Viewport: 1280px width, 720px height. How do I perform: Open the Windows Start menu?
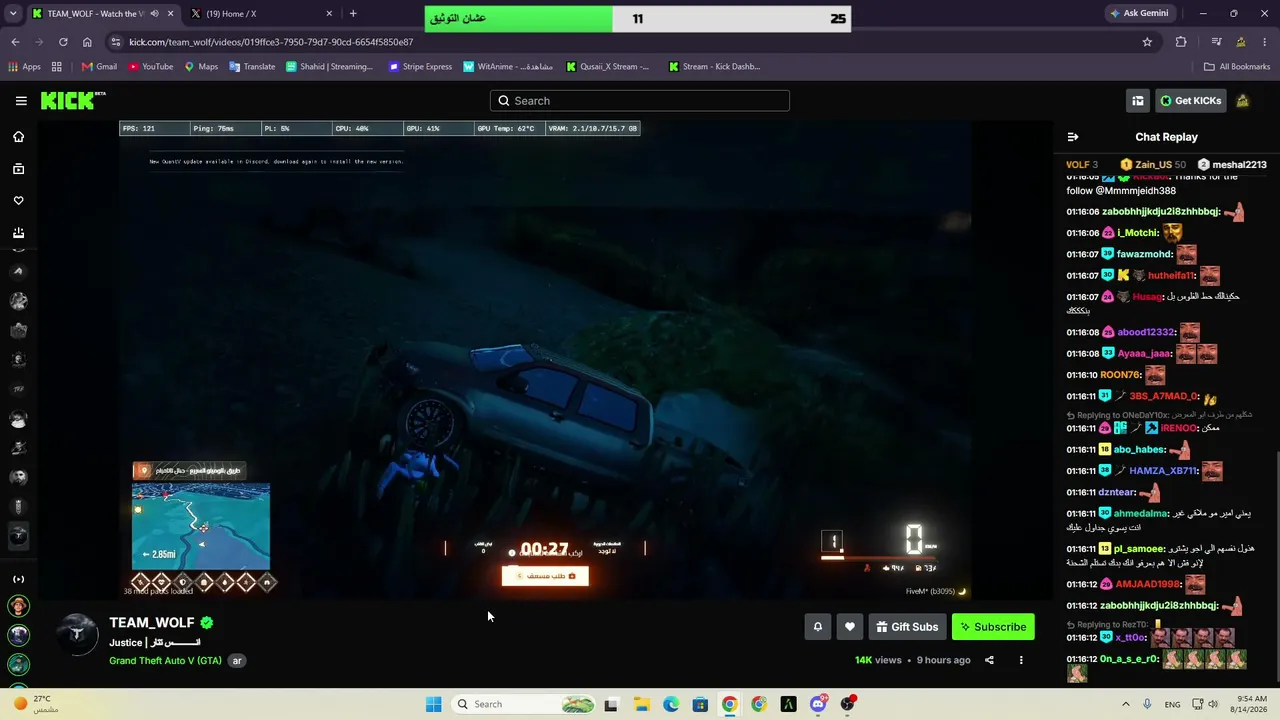[433, 704]
